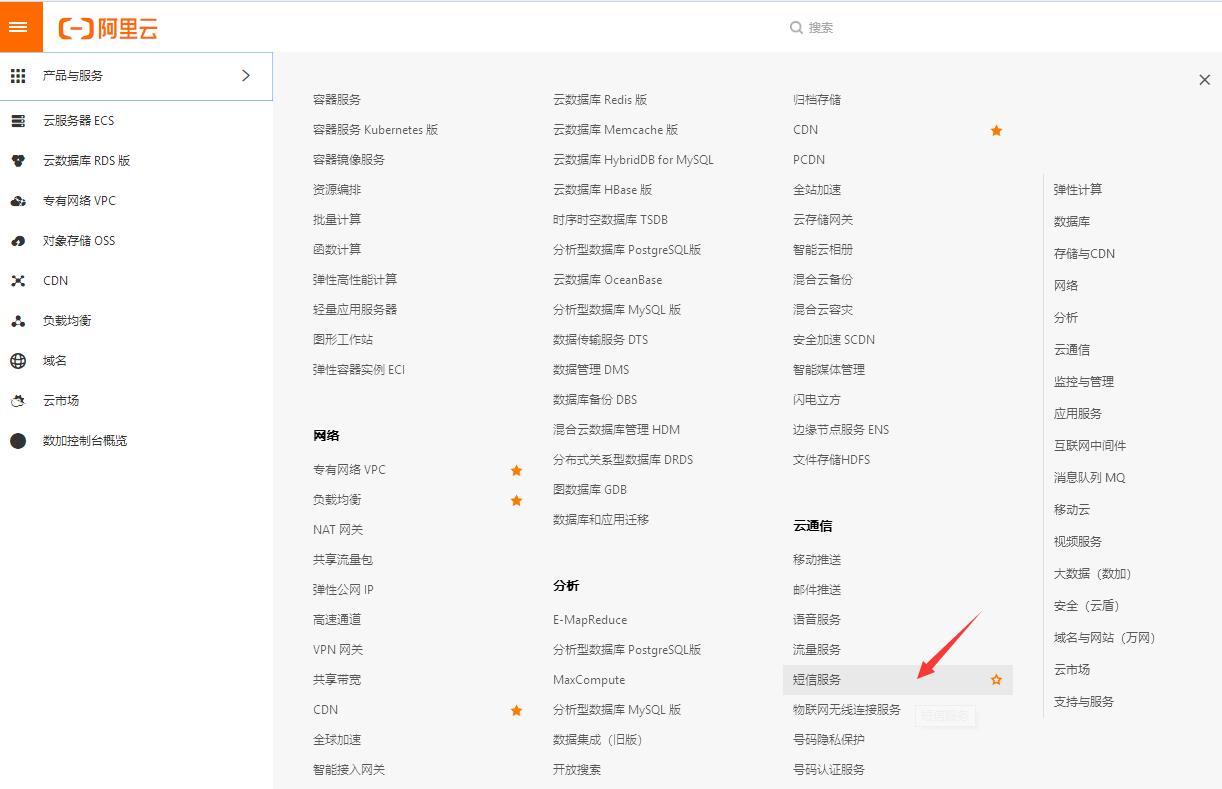Screen dimensions: 1222x789
Task: Click the CDN sidebar icon
Action: point(18,281)
